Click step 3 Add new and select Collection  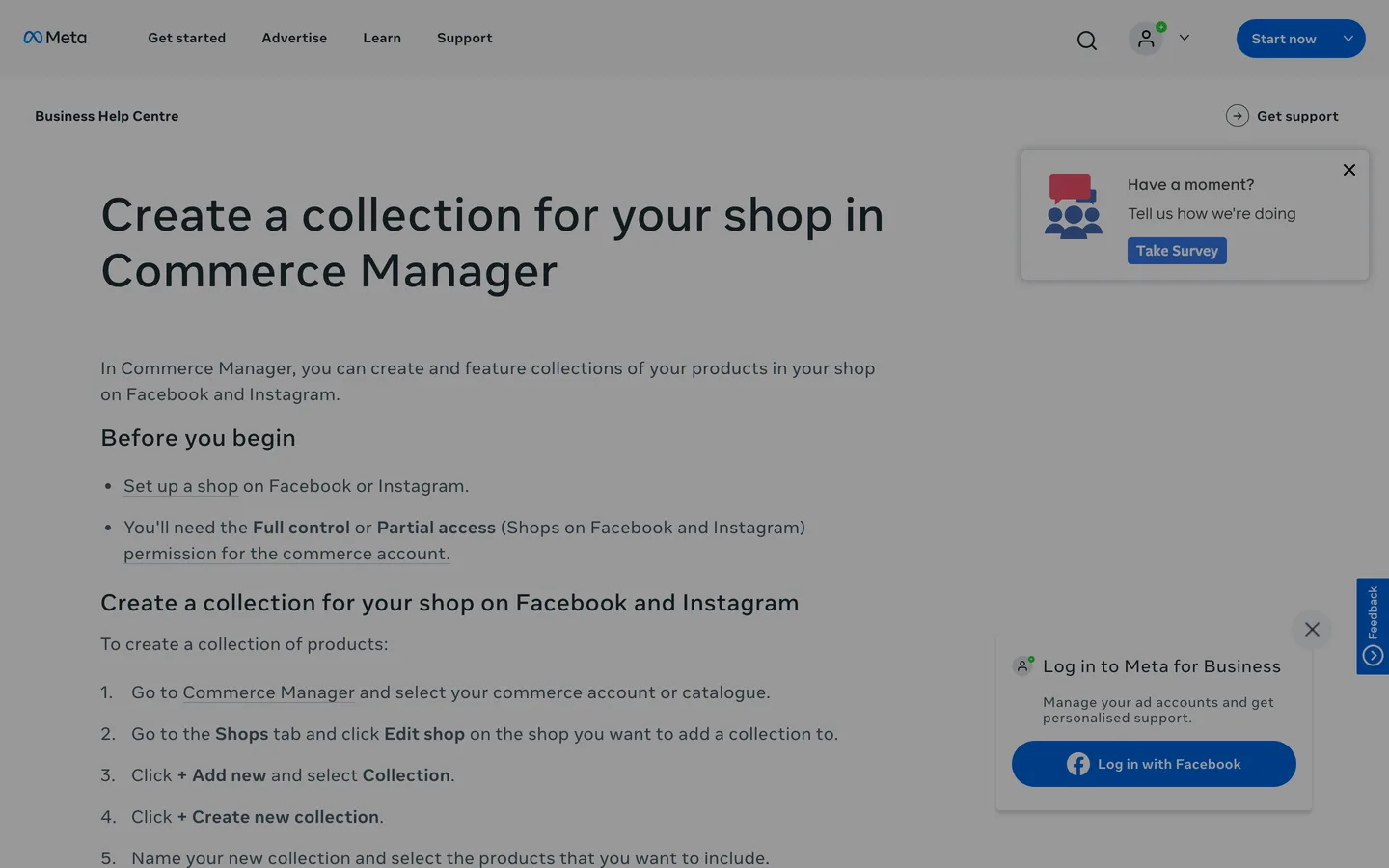pos(293,775)
